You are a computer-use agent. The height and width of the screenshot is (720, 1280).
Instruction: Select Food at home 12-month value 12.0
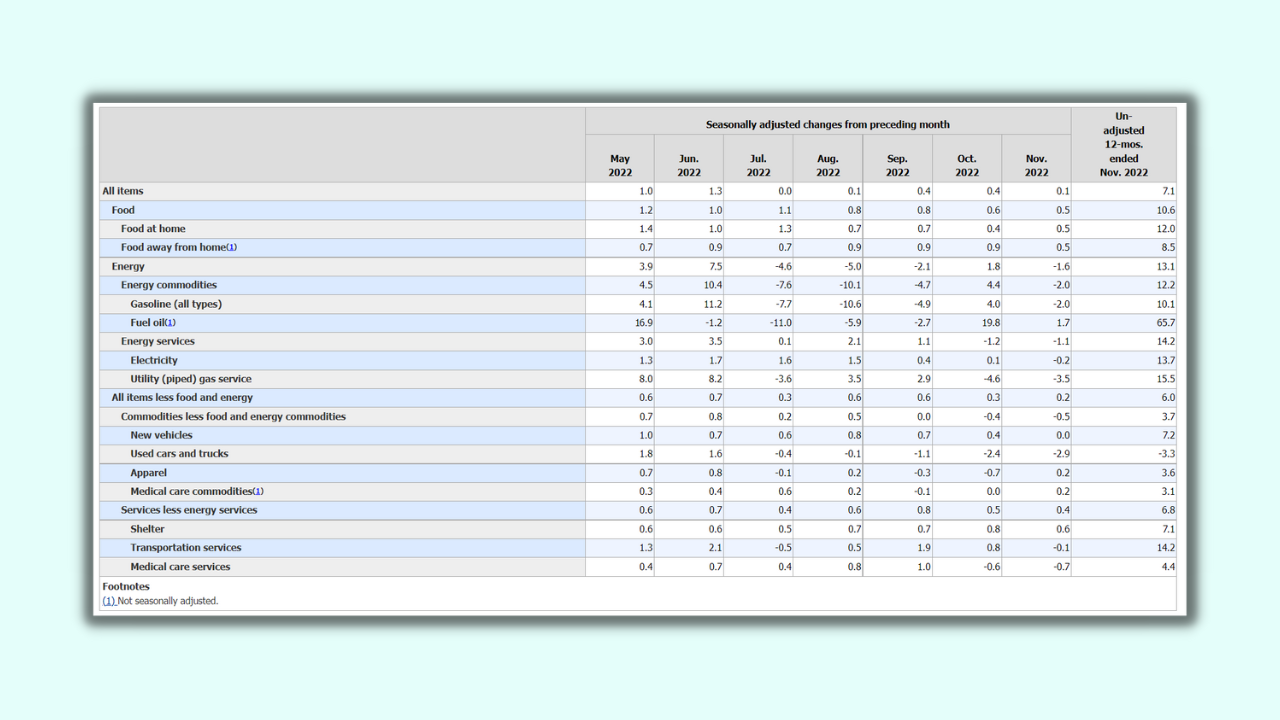pos(1165,229)
